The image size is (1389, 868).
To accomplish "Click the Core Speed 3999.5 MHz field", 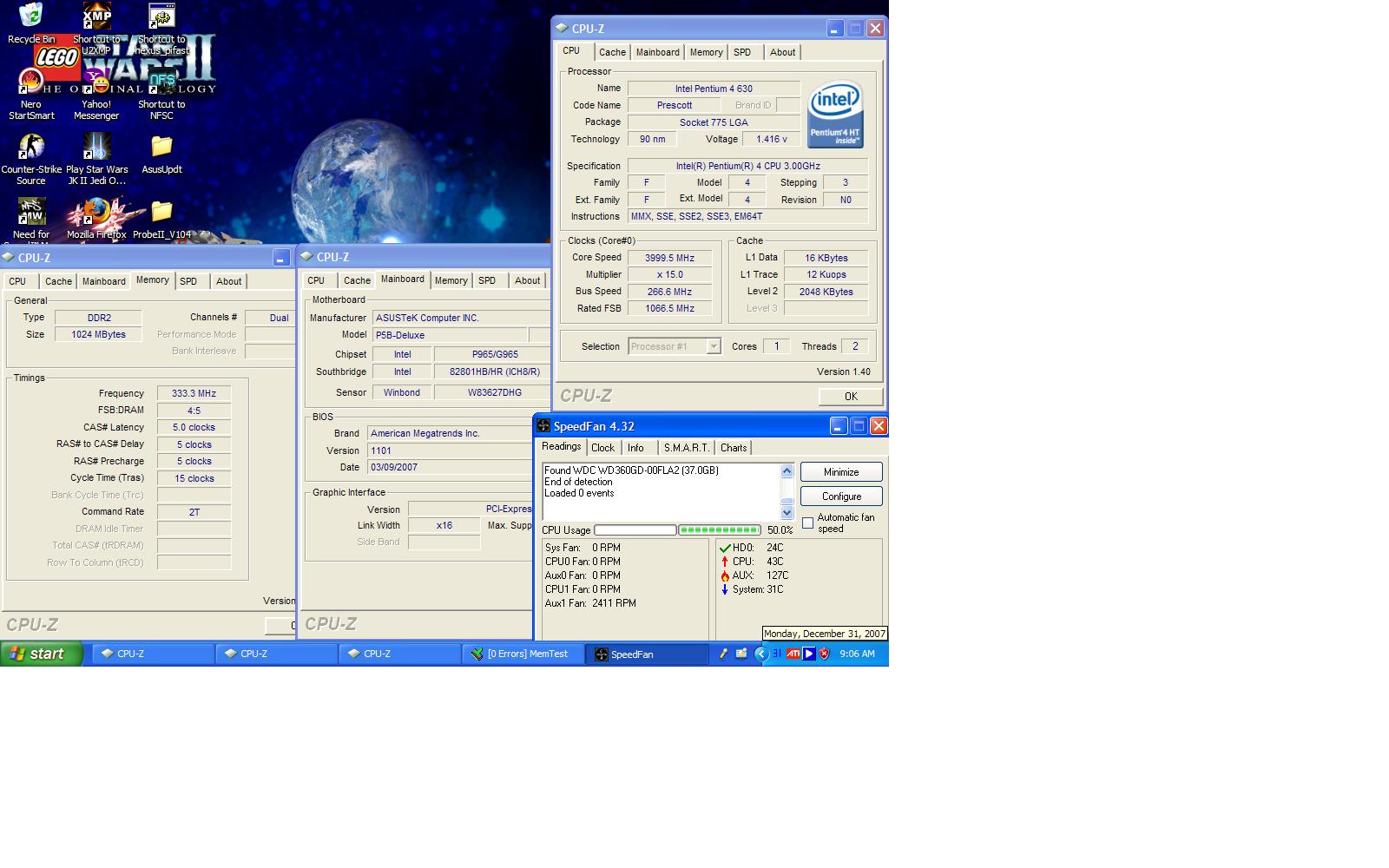I will pyautogui.click(x=669, y=258).
